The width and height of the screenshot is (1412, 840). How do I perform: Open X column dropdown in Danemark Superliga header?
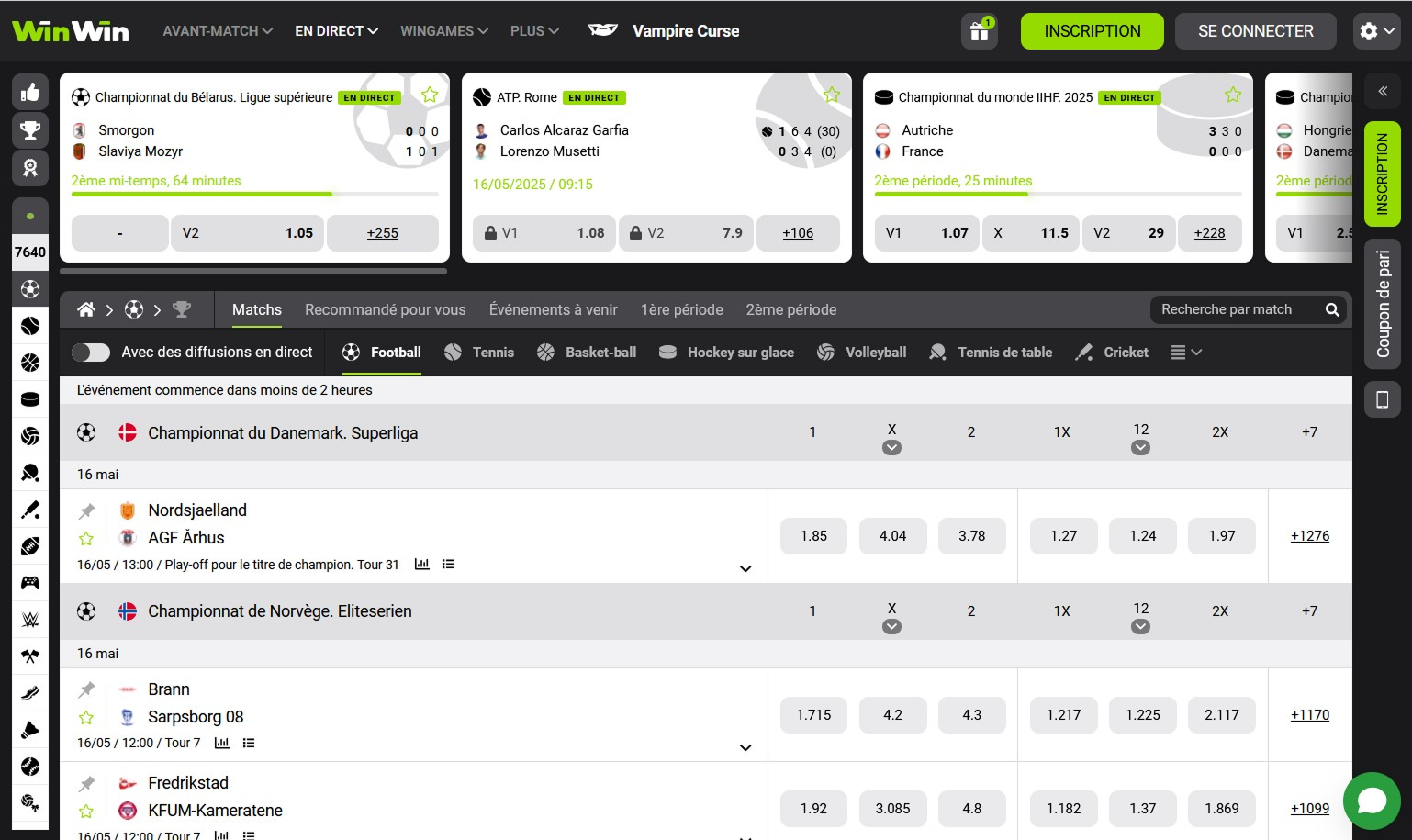pos(891,448)
